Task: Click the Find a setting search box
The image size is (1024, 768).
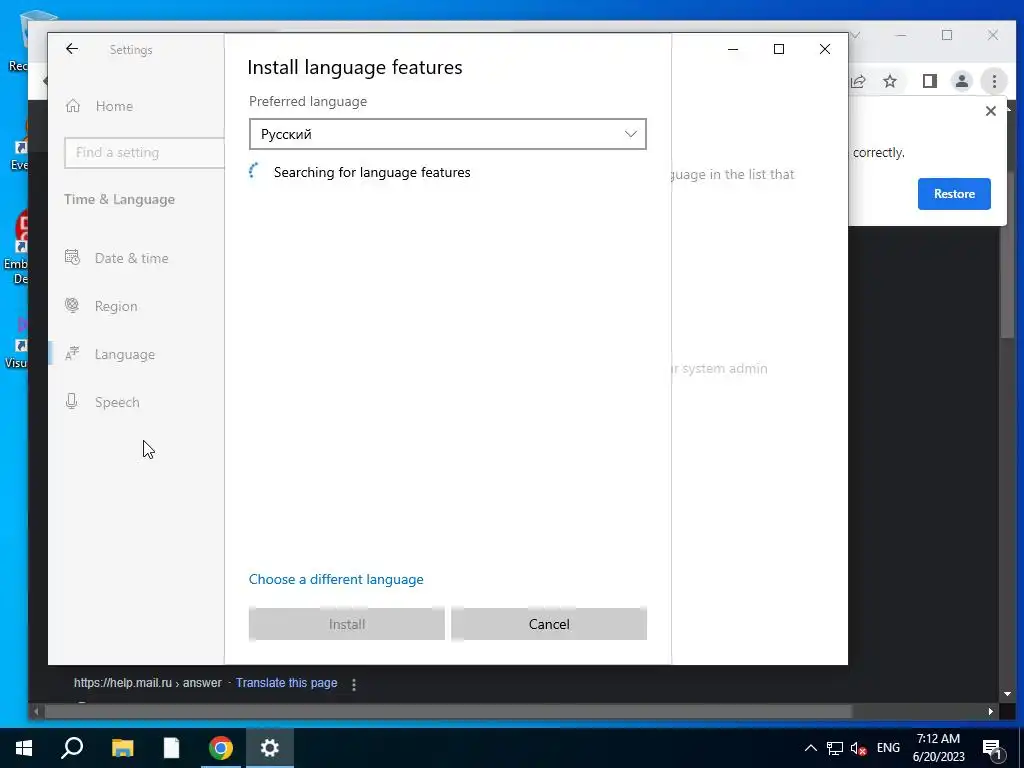Action: click(144, 152)
